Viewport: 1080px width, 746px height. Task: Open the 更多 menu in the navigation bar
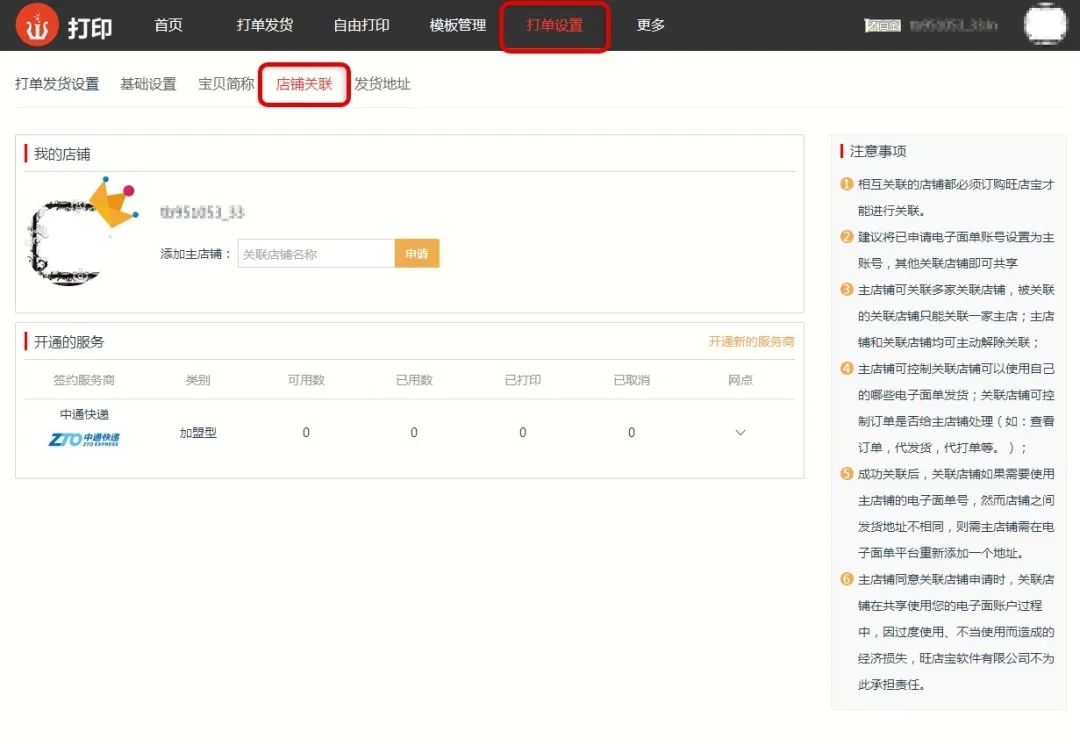(650, 26)
